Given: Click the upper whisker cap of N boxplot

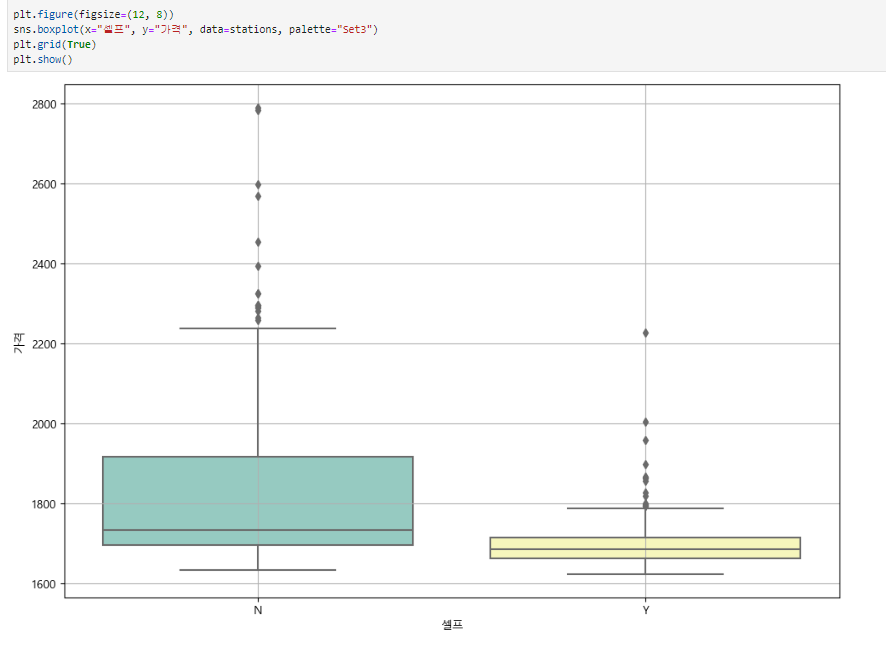Looking at the screenshot, I should [x=258, y=328].
